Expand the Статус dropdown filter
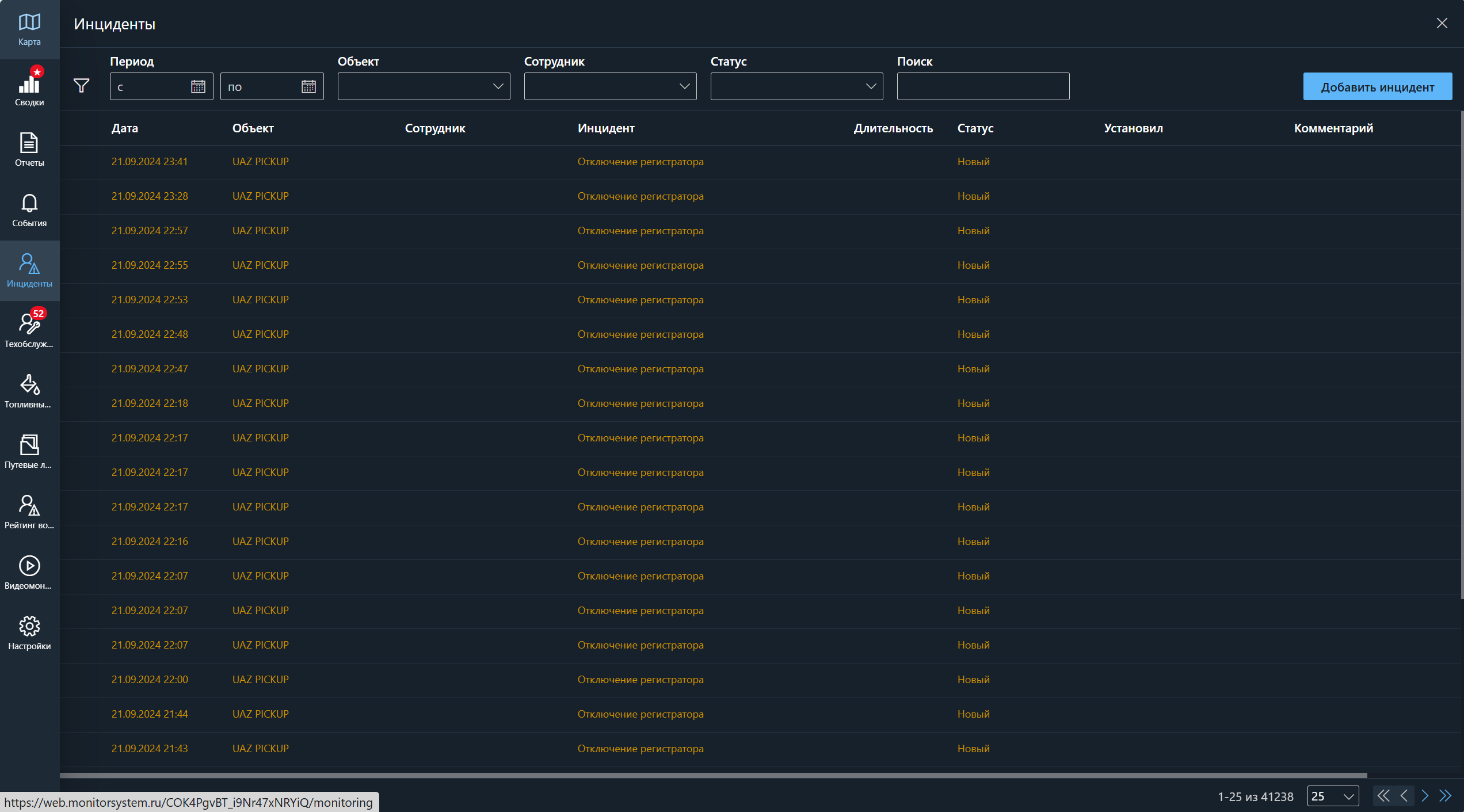Image resolution: width=1464 pixels, height=812 pixels. click(x=796, y=86)
